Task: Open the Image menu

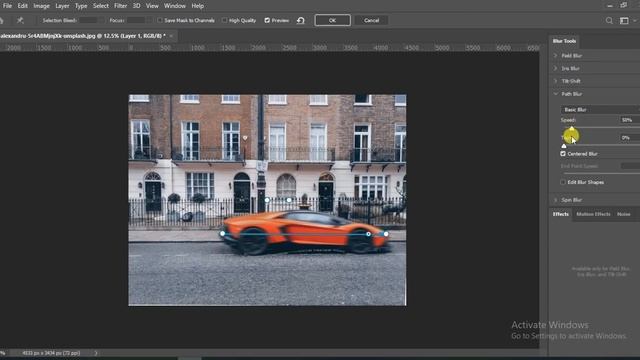Action: [41, 6]
